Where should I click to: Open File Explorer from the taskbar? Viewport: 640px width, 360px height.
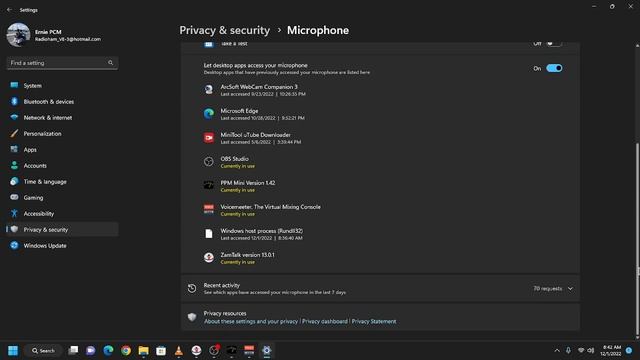pos(143,350)
